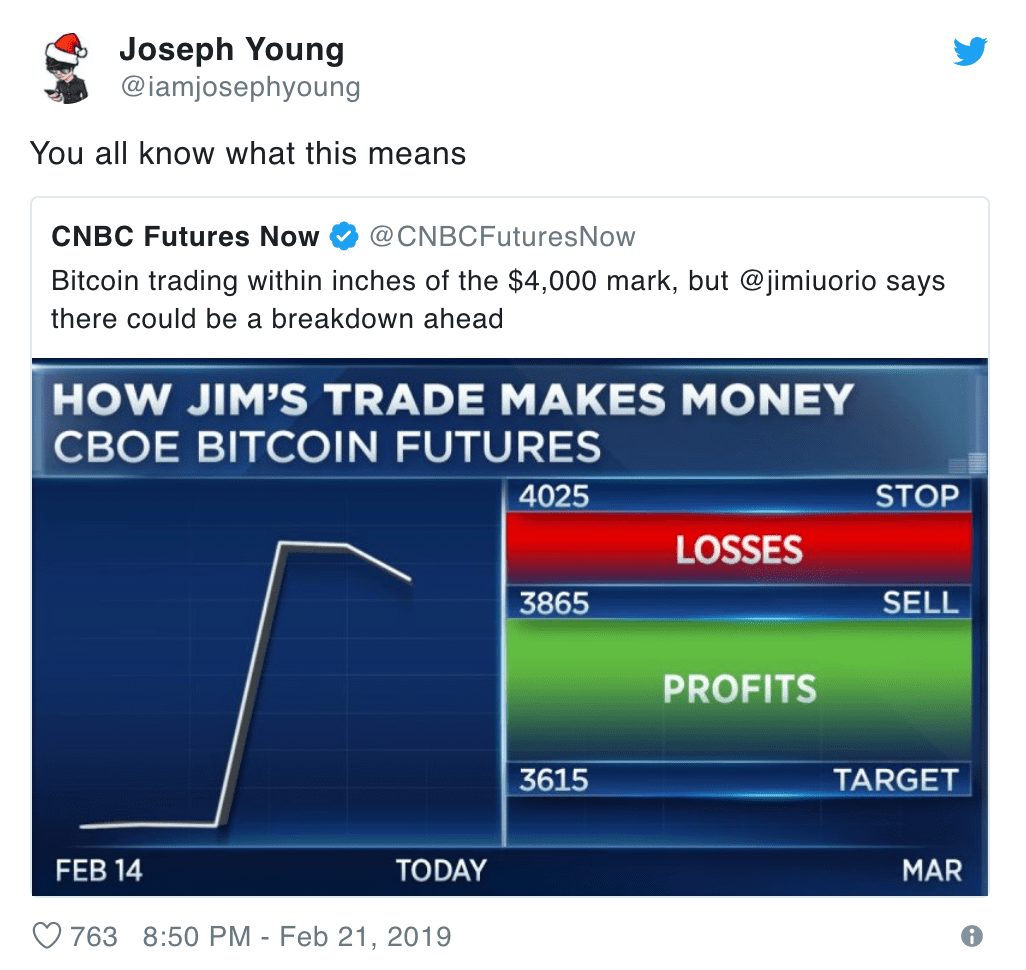Click CNBC Futures Now verified badge
The image size is (1026, 970).
coord(344,236)
